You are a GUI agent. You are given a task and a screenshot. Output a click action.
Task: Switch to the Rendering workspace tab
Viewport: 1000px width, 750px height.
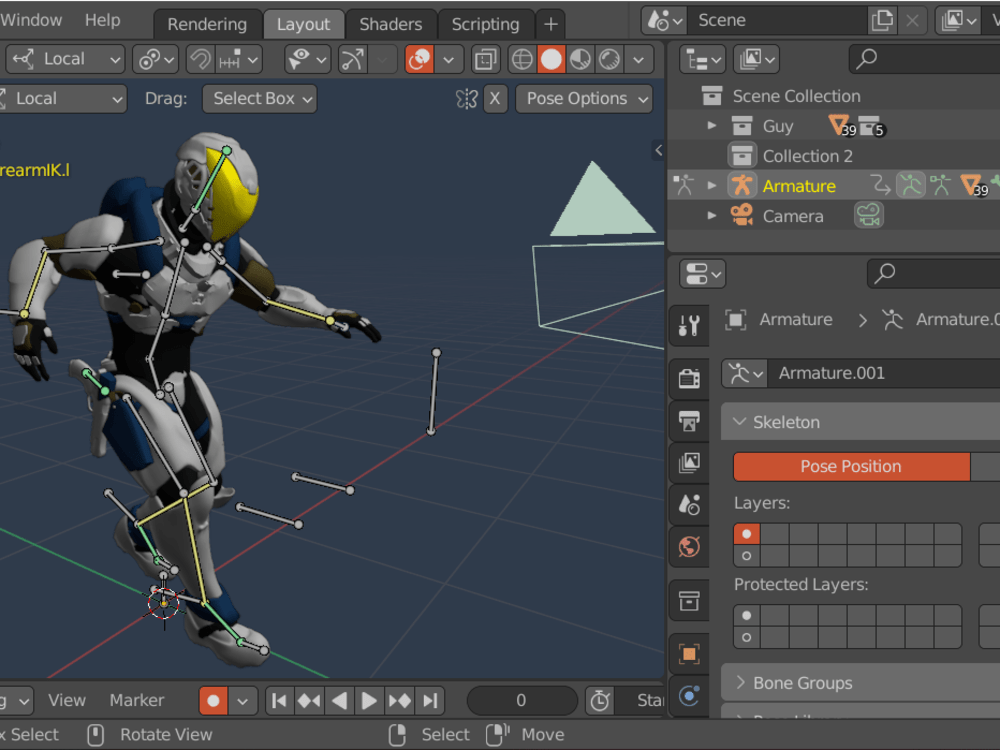pos(207,24)
